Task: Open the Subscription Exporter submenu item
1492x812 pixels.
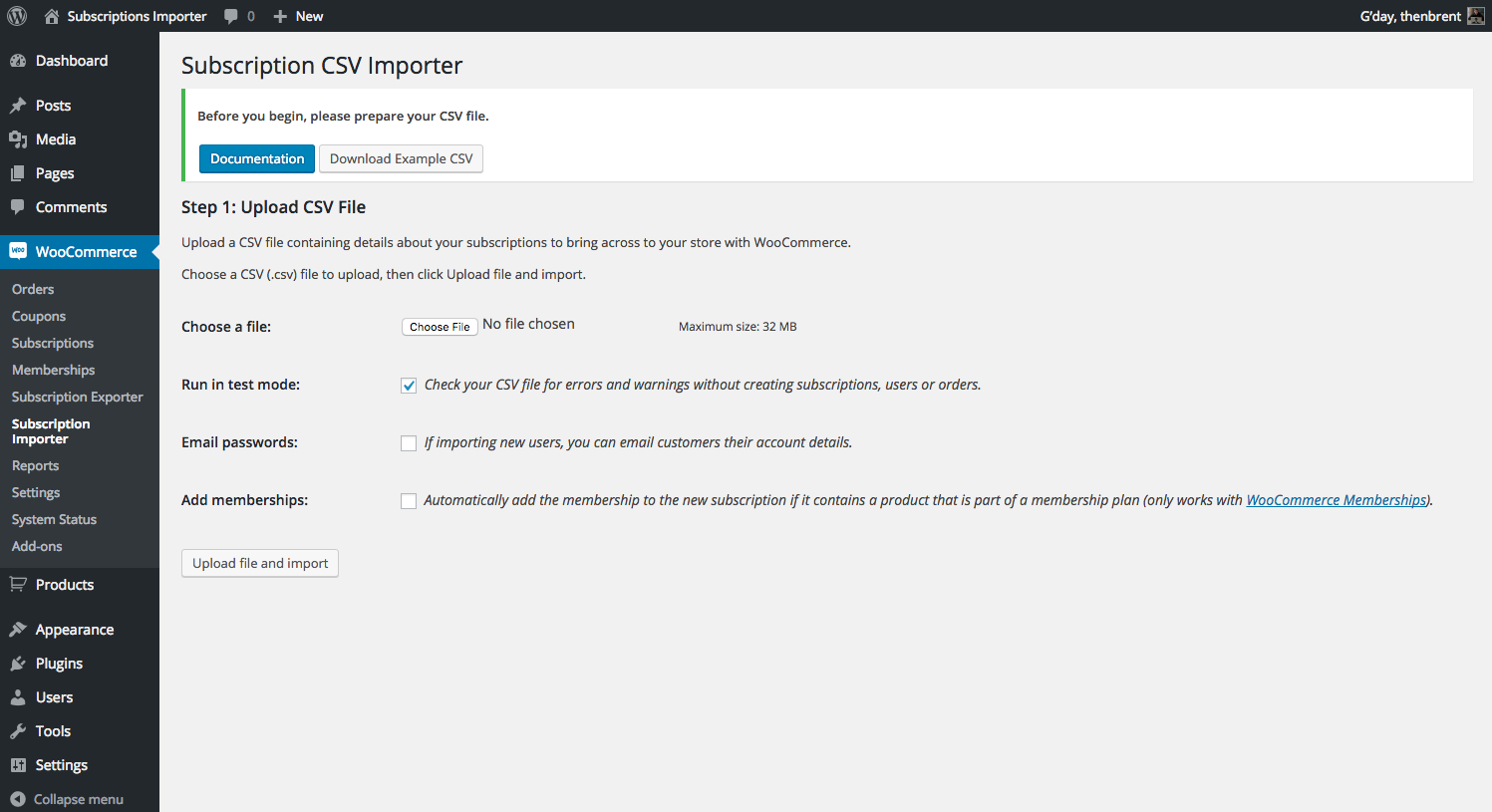Action: click(x=78, y=397)
